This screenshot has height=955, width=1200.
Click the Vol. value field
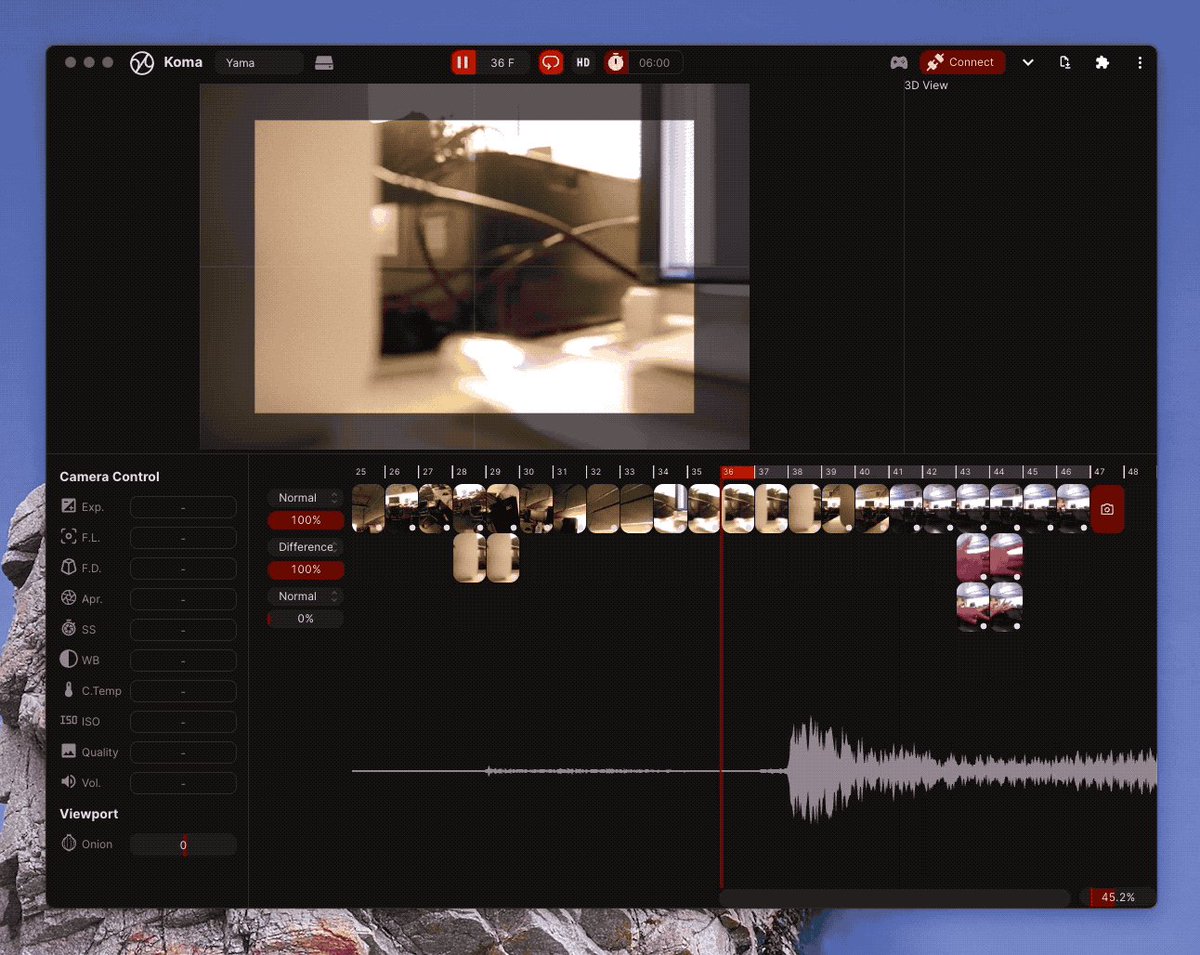point(183,783)
